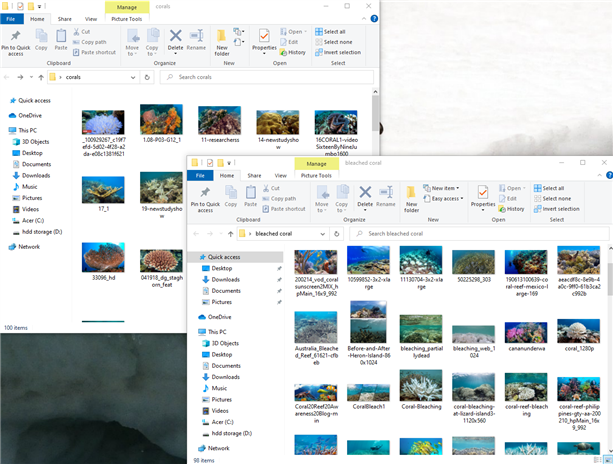Open Easy access dropdown in bleached coral window
Viewport: 613px width, 464px height.
(x=444, y=199)
